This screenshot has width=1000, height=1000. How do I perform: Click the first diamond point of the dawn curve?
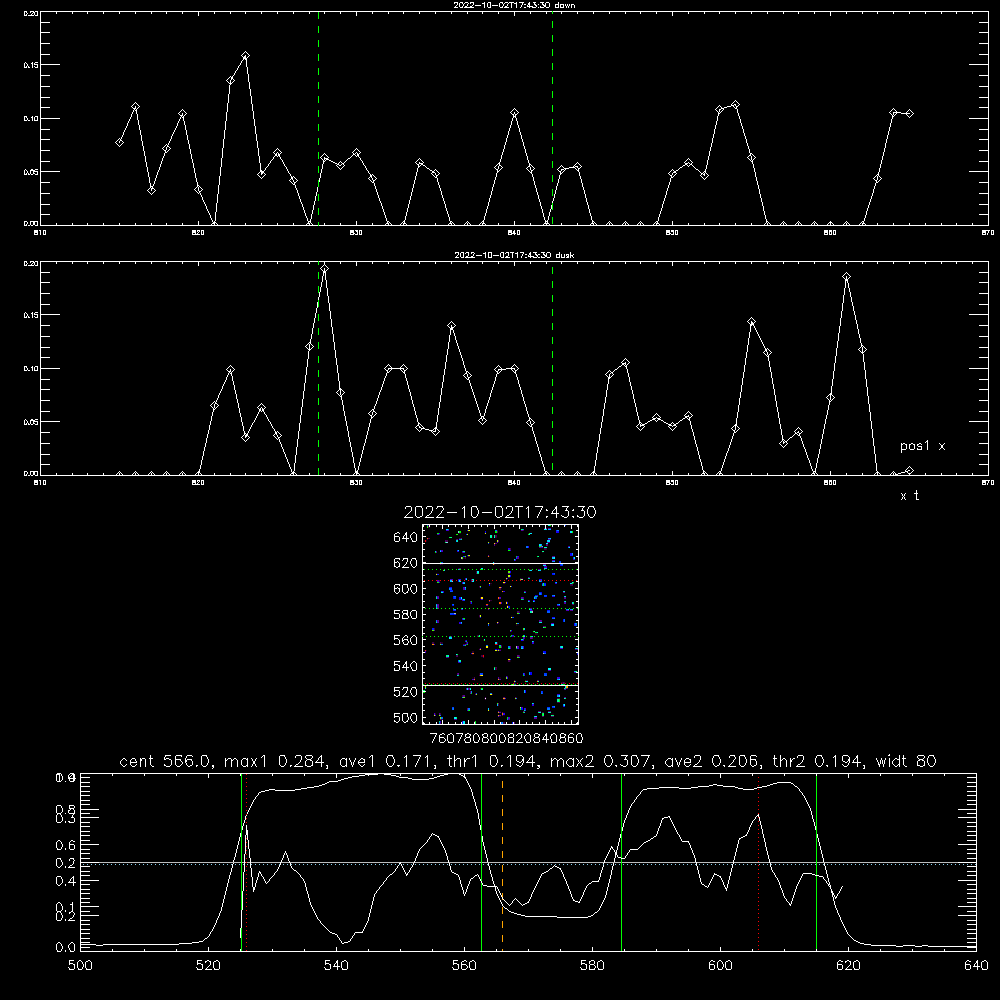pyautogui.click(x=119, y=142)
